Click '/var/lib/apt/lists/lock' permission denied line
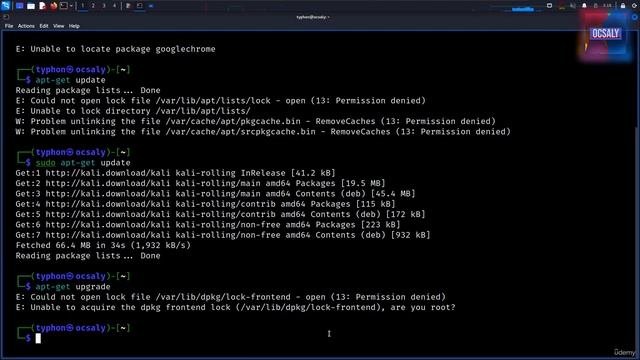Image resolution: width=640 pixels, height=360 pixels. pyautogui.click(x=220, y=100)
